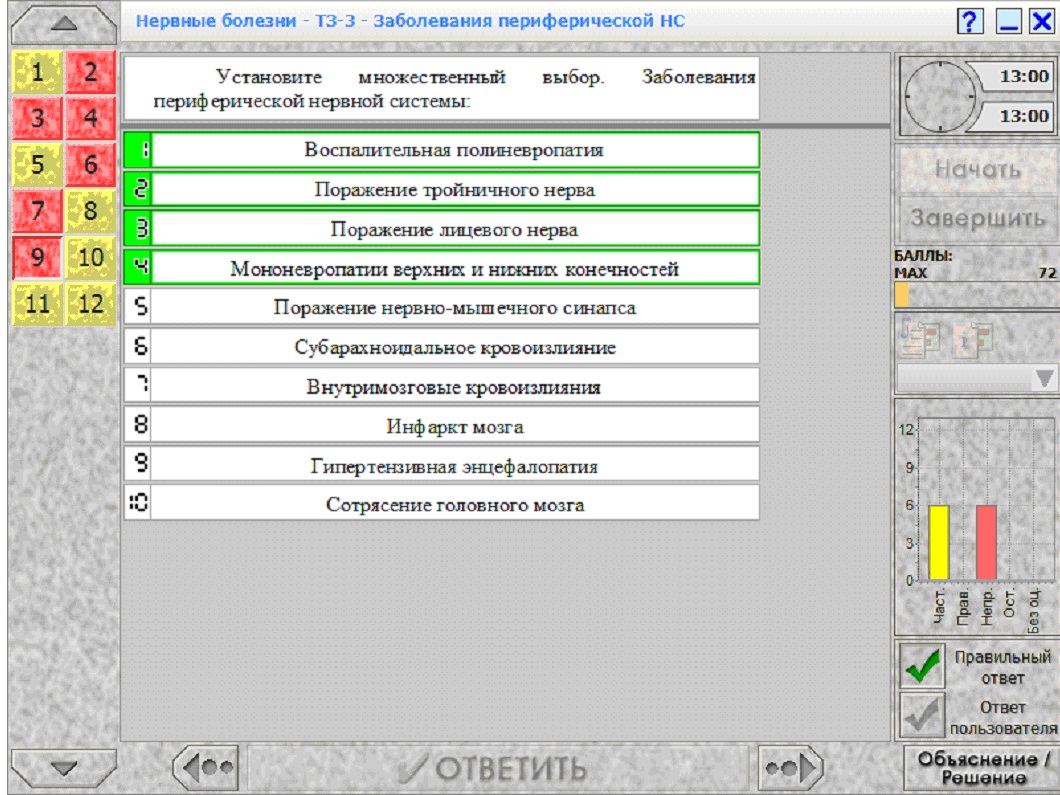Close the test window

tap(1042, 21)
